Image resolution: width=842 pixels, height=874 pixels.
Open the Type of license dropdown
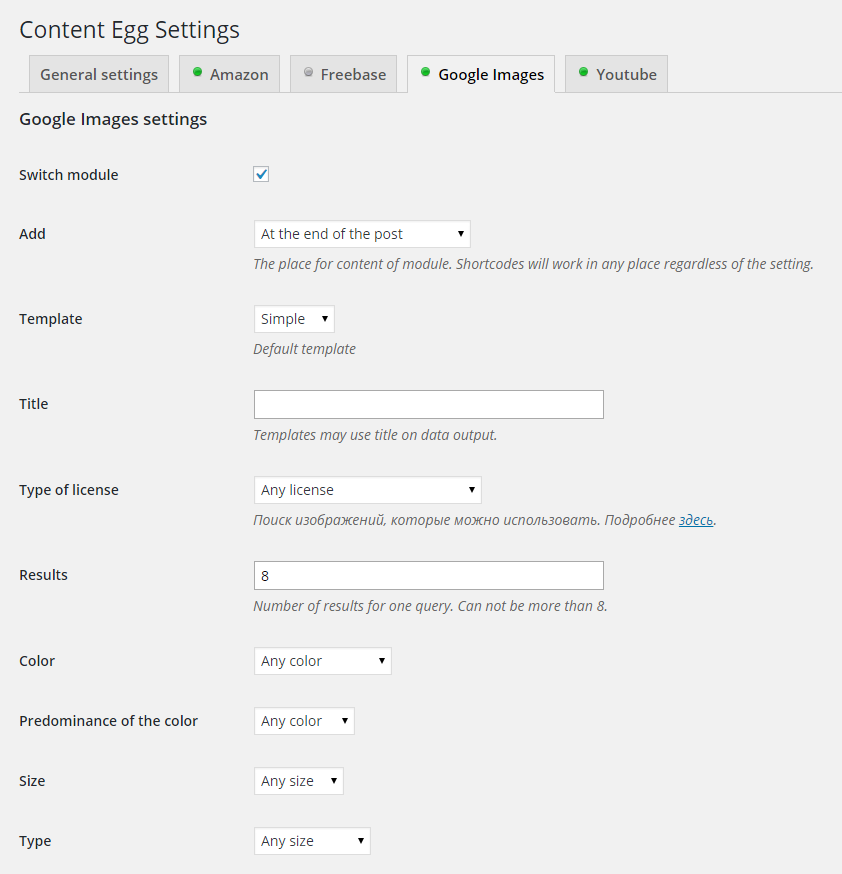(367, 490)
